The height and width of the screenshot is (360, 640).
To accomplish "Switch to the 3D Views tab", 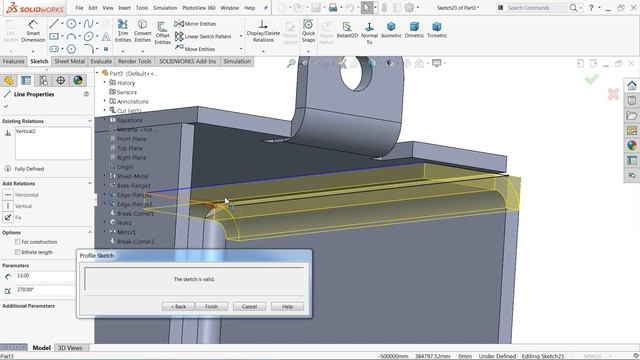I will (x=70, y=348).
